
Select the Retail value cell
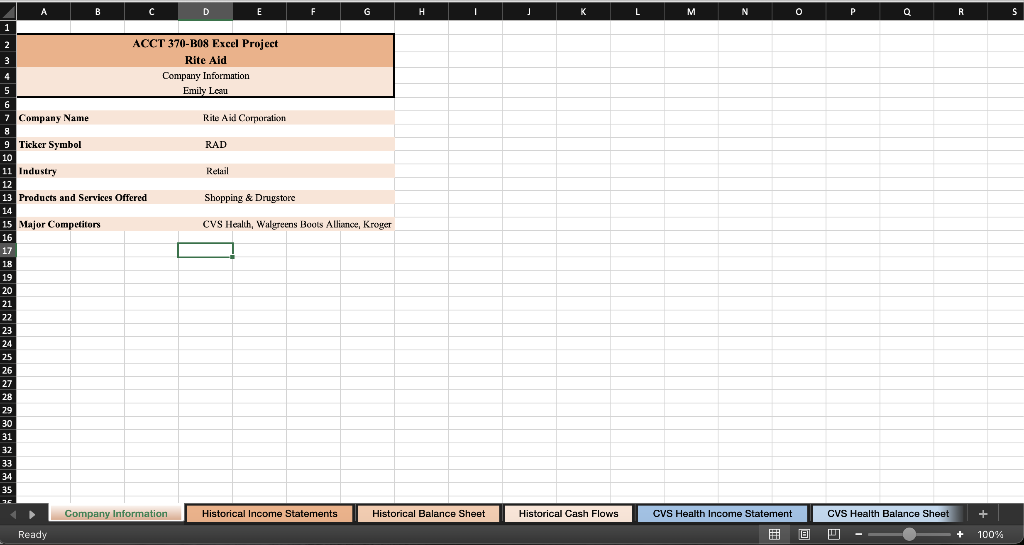tap(217, 171)
